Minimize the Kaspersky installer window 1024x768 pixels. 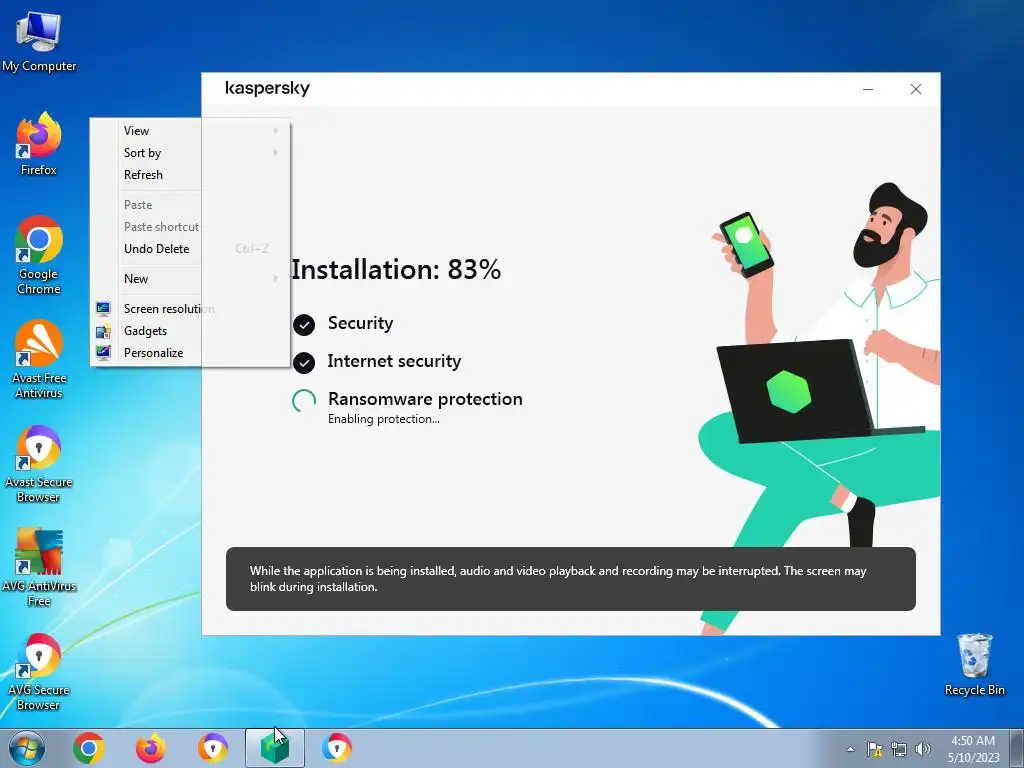click(x=868, y=89)
